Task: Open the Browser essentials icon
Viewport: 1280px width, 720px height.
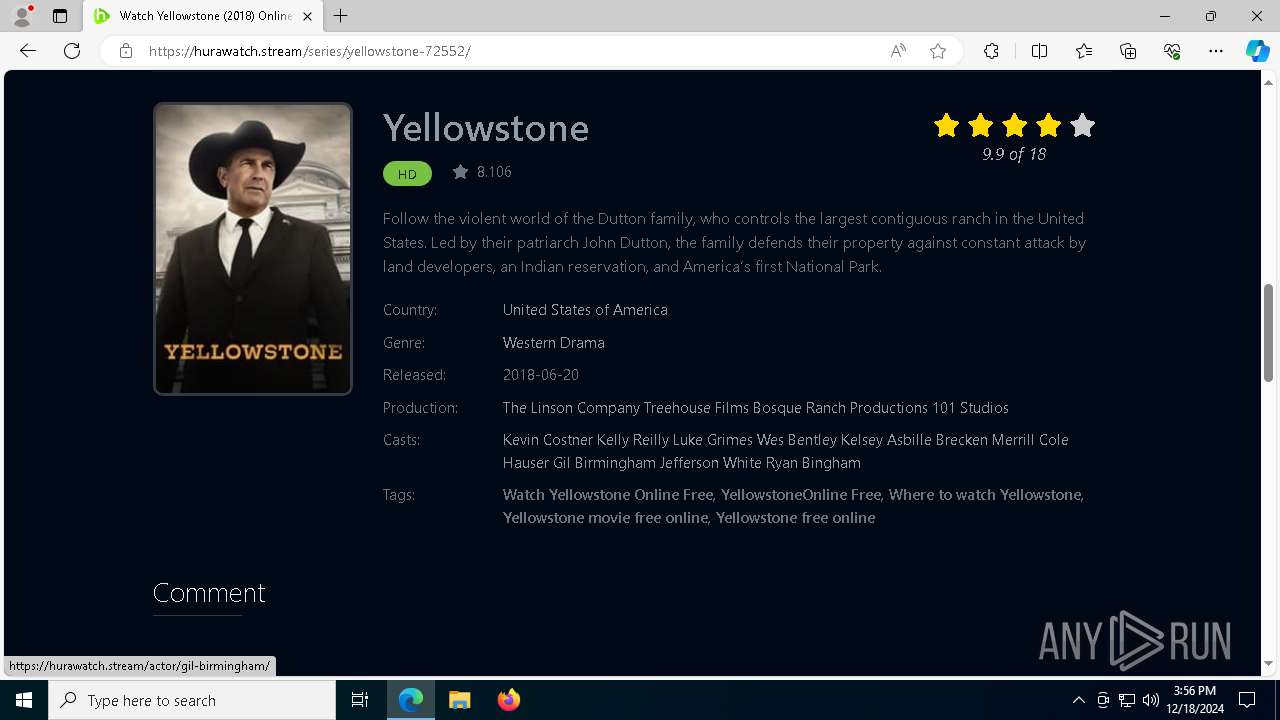Action: [1172, 51]
